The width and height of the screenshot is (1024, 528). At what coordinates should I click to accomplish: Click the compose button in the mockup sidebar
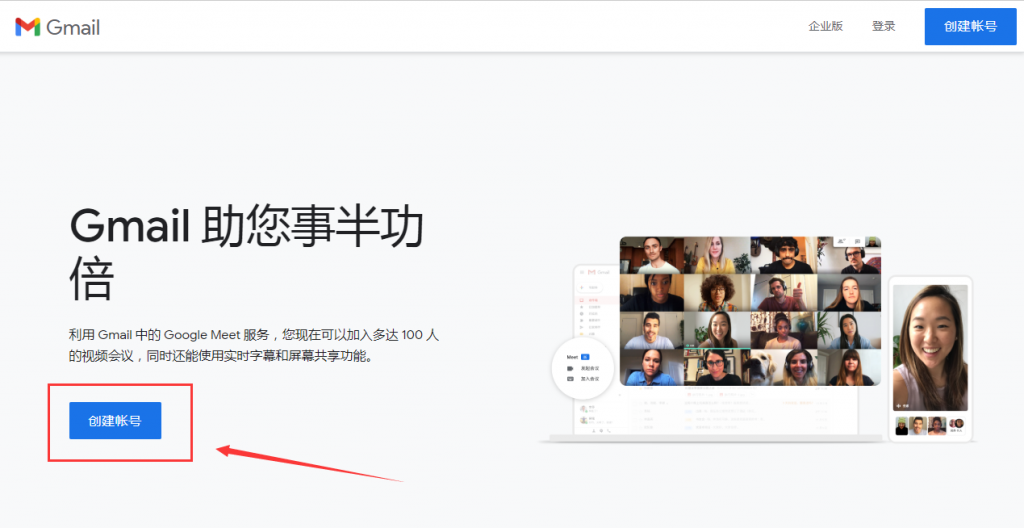pos(592,287)
